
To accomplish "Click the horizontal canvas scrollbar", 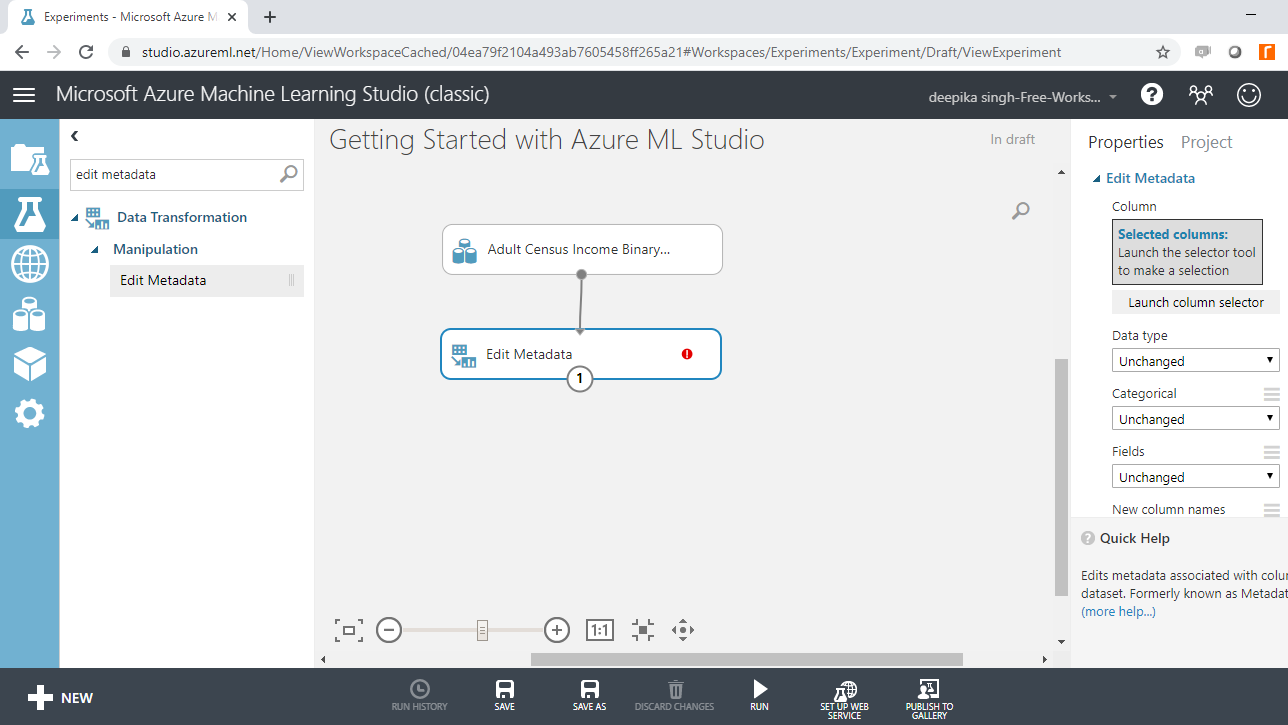I will tap(746, 659).
